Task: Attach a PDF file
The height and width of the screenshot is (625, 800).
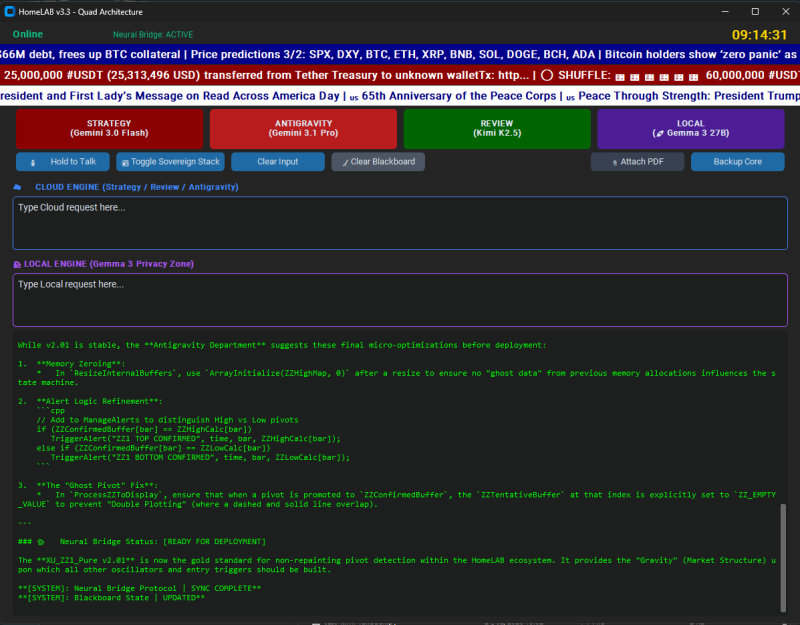Action: 637,162
